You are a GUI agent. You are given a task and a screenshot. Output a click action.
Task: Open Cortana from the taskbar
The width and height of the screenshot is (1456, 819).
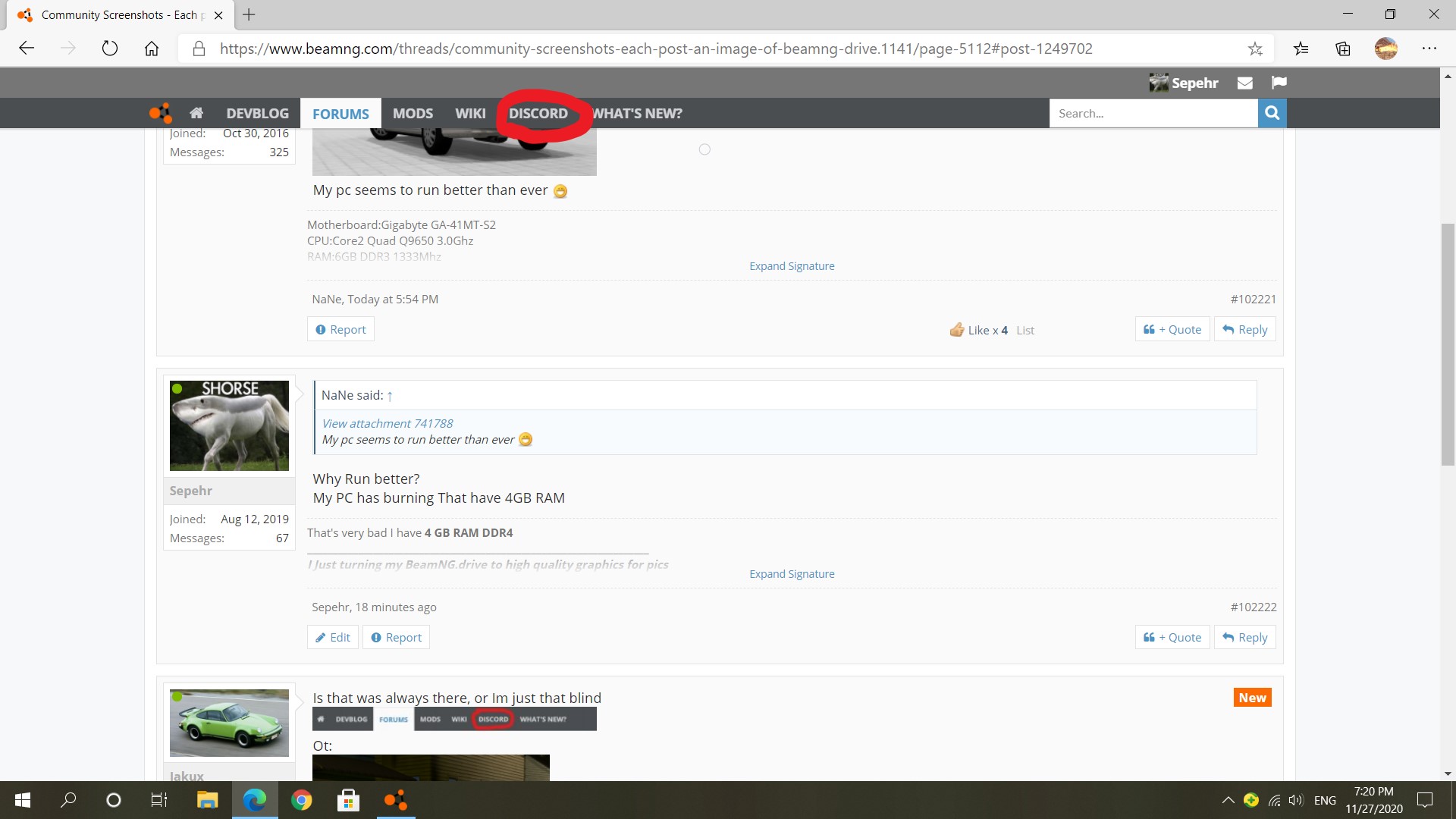click(x=114, y=800)
